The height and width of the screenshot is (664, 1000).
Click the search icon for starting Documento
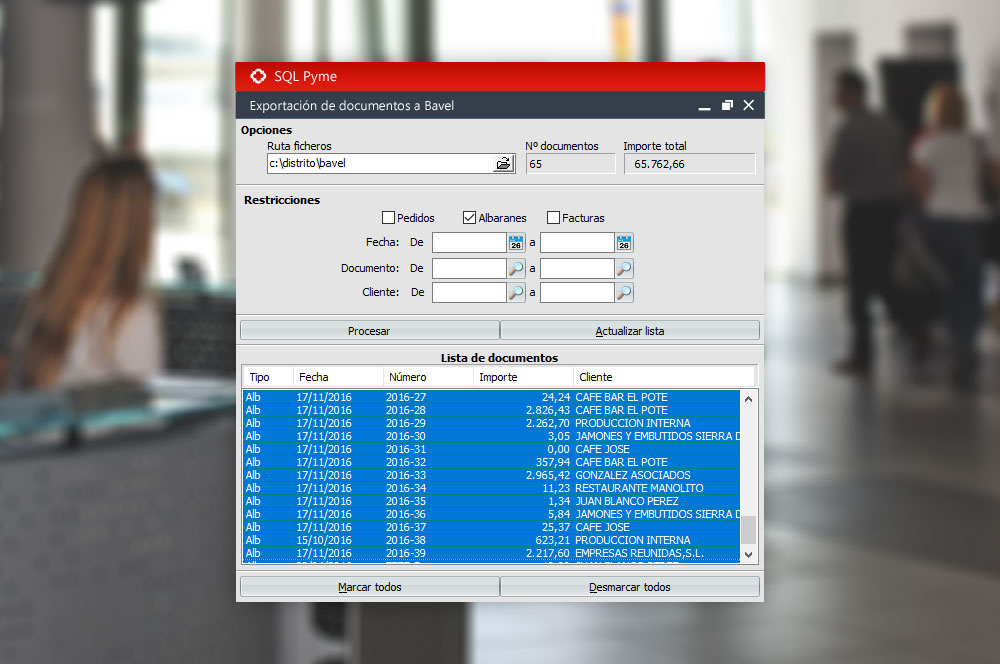pos(516,269)
